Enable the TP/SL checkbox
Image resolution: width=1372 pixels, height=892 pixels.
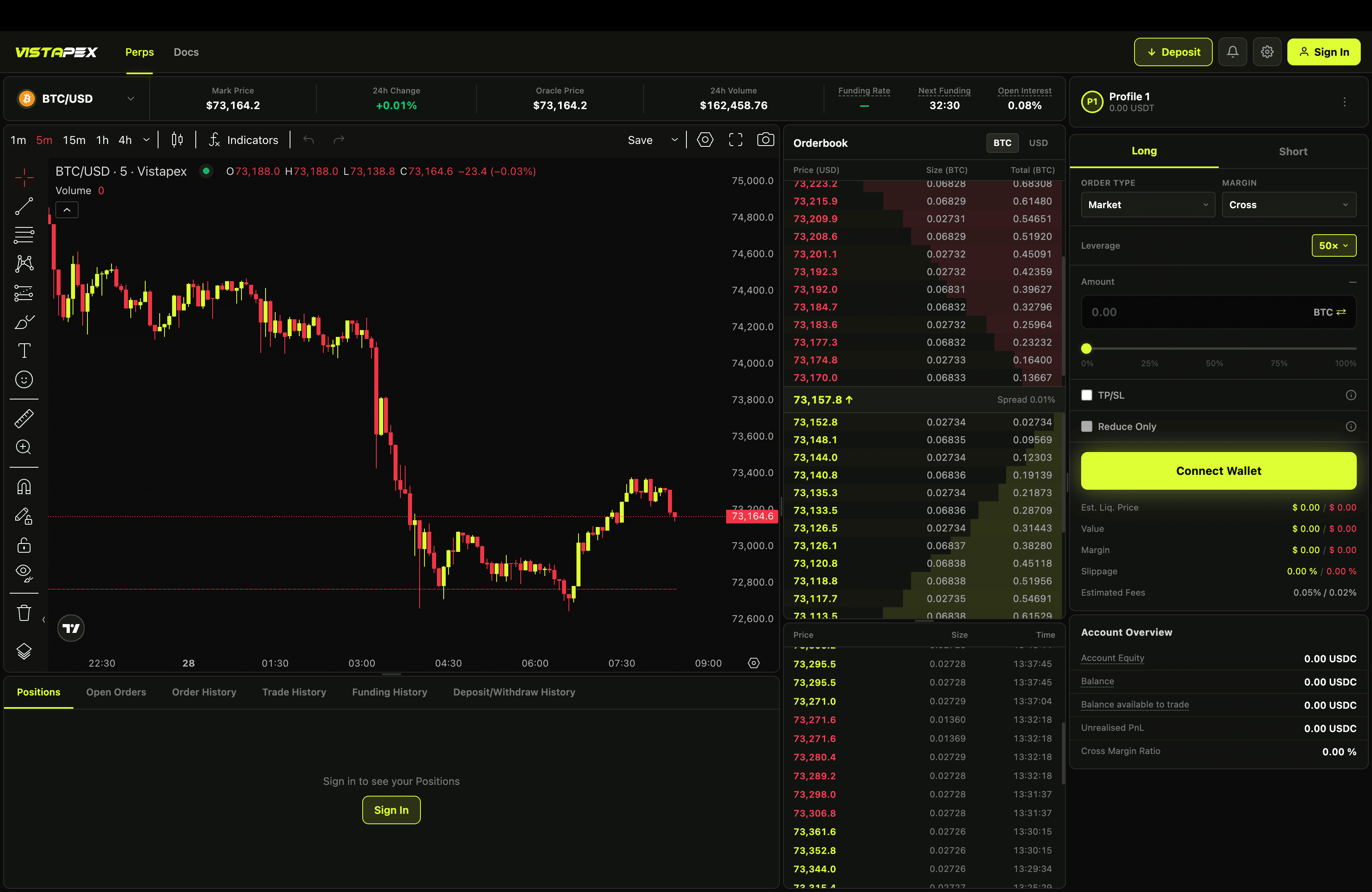[x=1087, y=395]
